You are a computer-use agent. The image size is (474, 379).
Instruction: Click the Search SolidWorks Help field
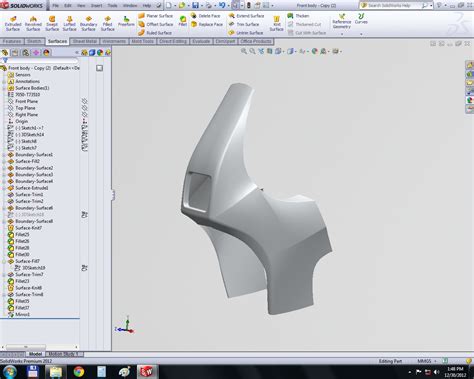click(393, 5)
